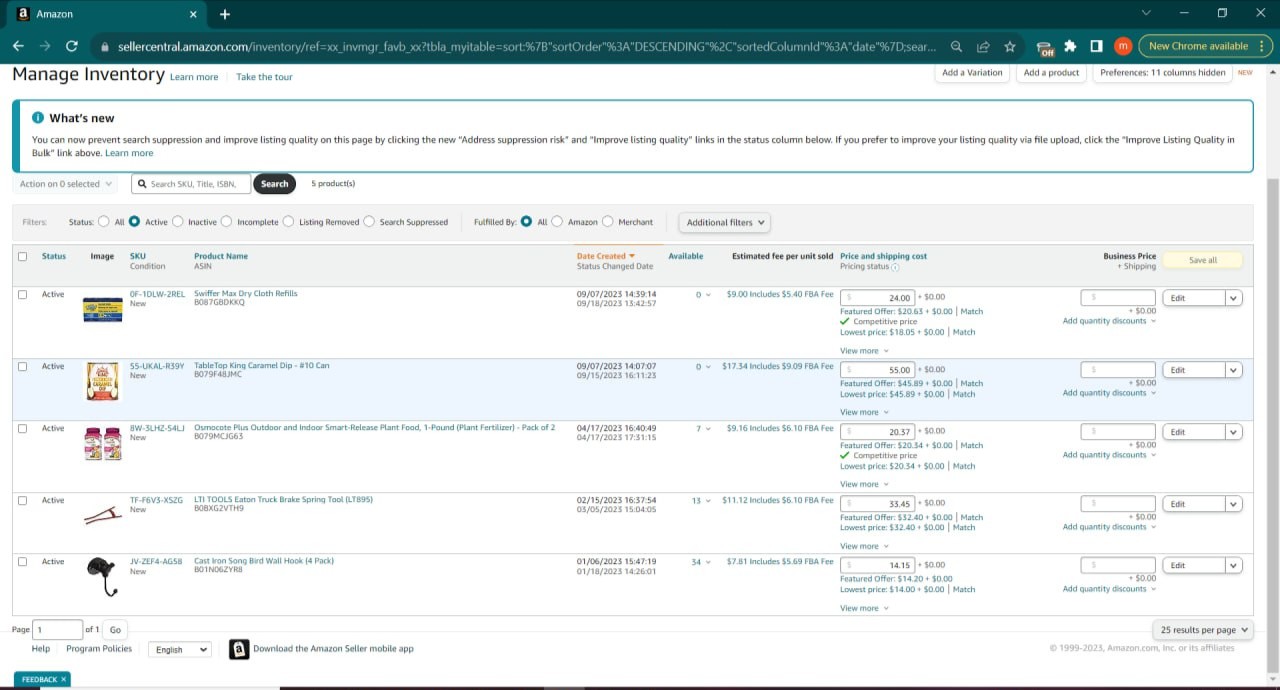Image resolution: width=1280 pixels, height=690 pixels.
Task: Open the 25 results per page dropdown
Action: 1203,630
